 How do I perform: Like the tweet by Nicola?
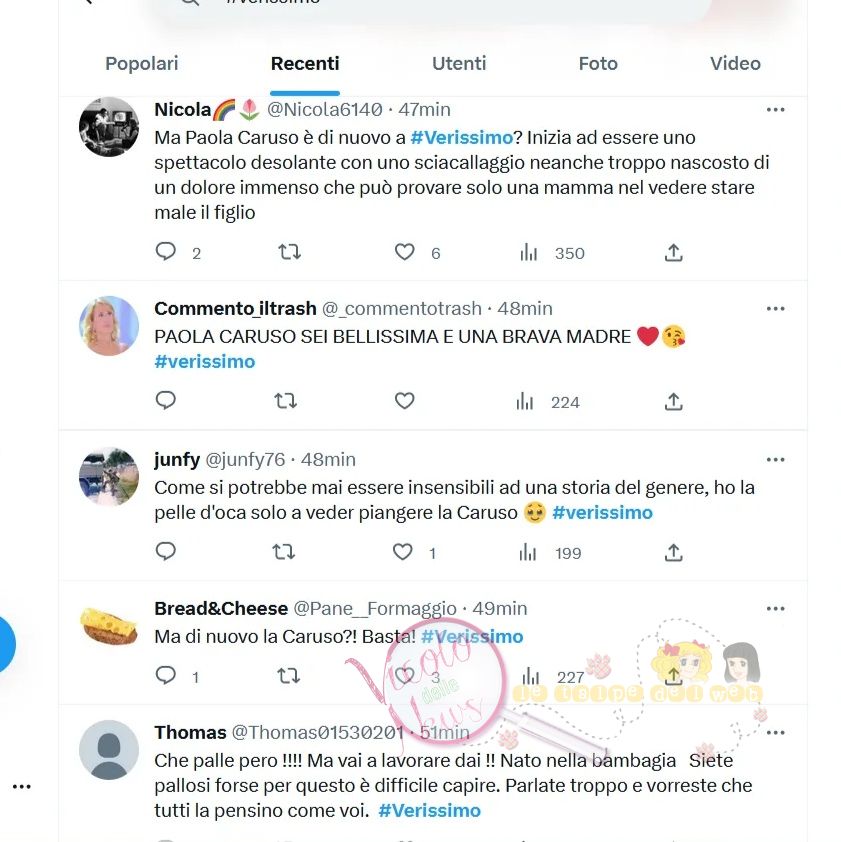(x=404, y=251)
